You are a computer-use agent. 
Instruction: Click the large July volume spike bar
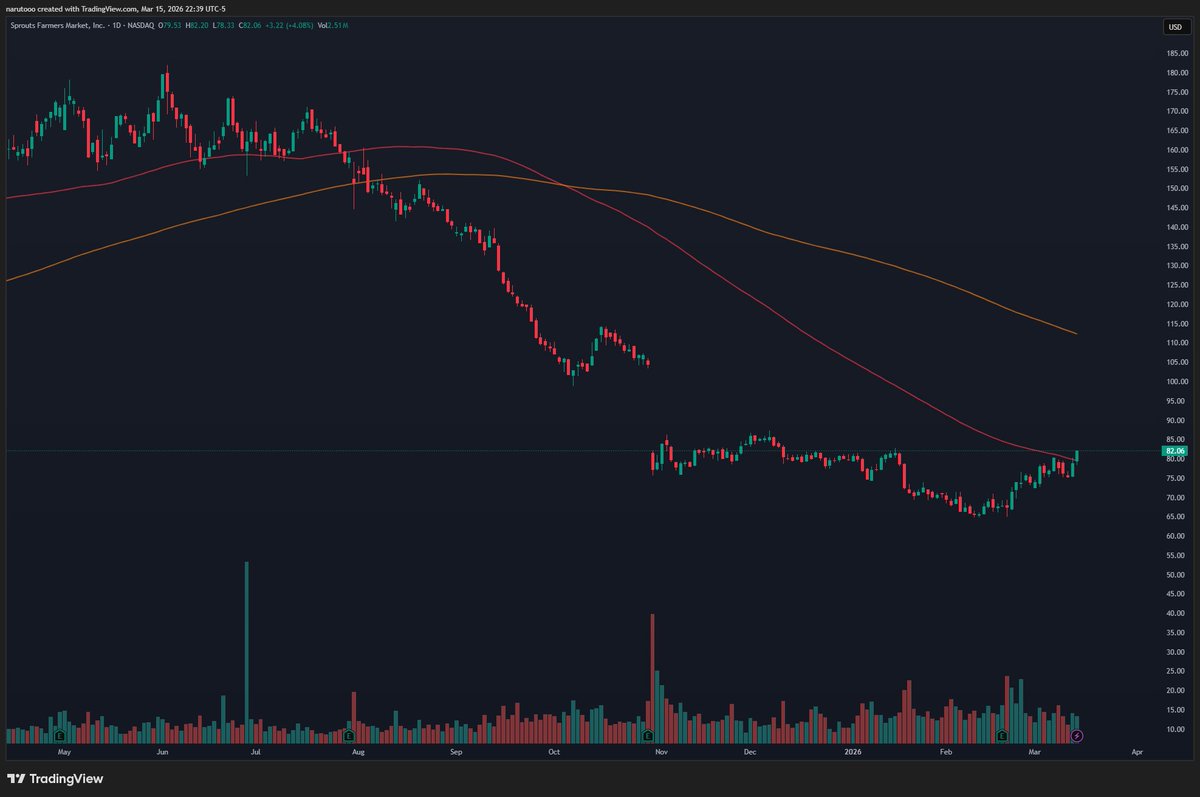pyautogui.click(x=247, y=652)
